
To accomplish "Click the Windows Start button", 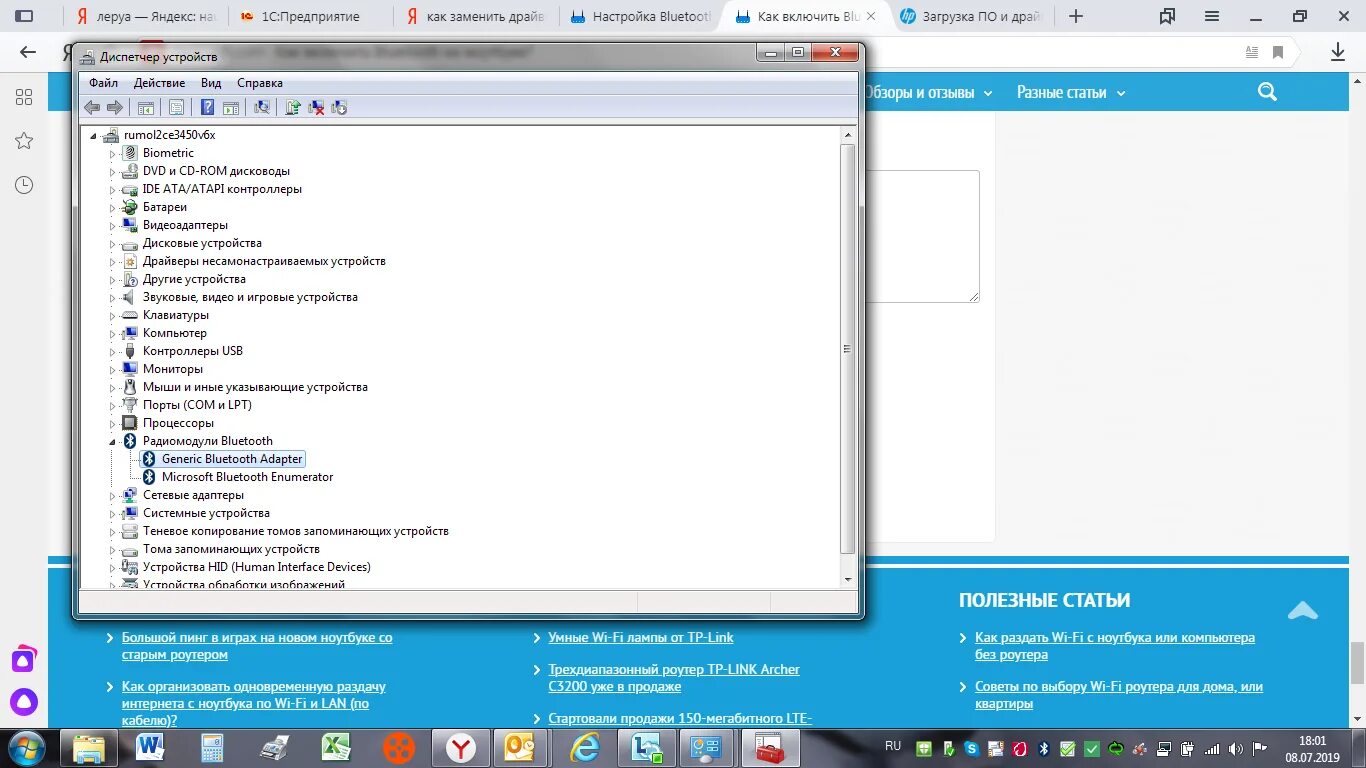I will coord(27,747).
